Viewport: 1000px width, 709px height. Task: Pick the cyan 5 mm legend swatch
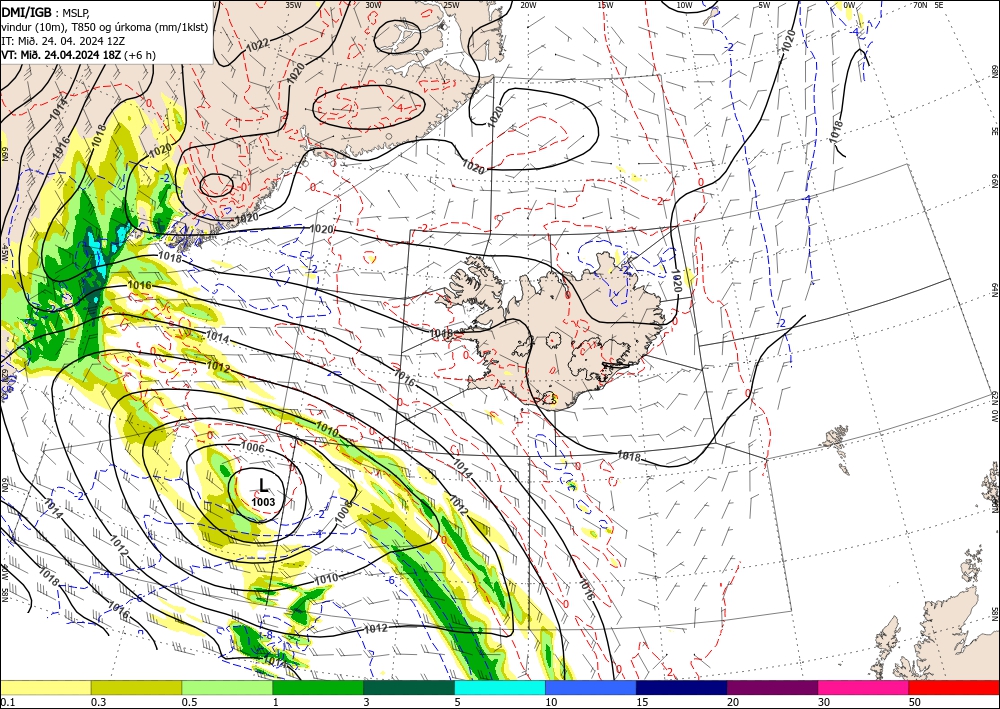coord(500,687)
